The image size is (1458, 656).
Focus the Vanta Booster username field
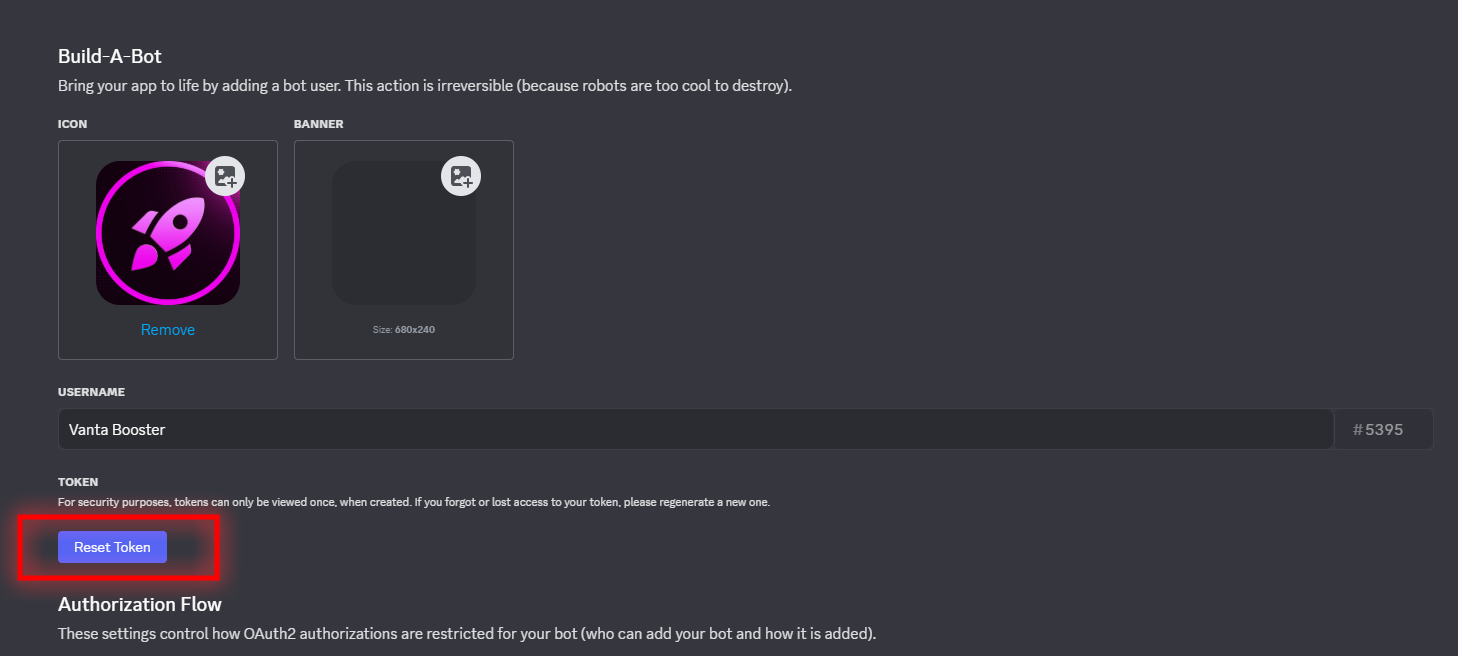coord(695,429)
